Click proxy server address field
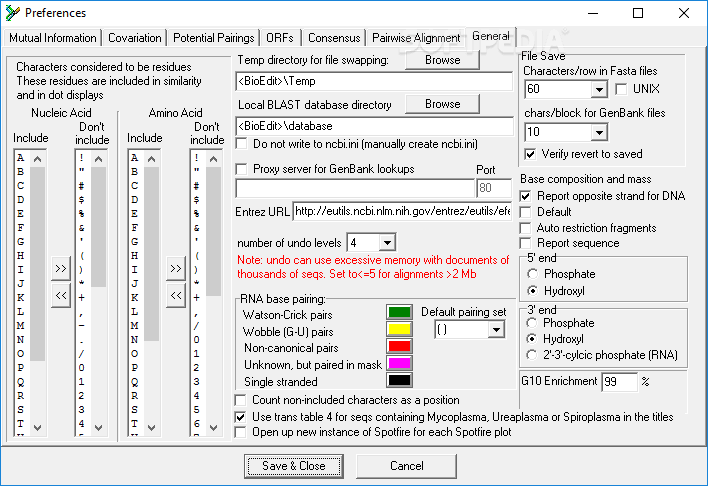708x486 pixels. pos(355,188)
